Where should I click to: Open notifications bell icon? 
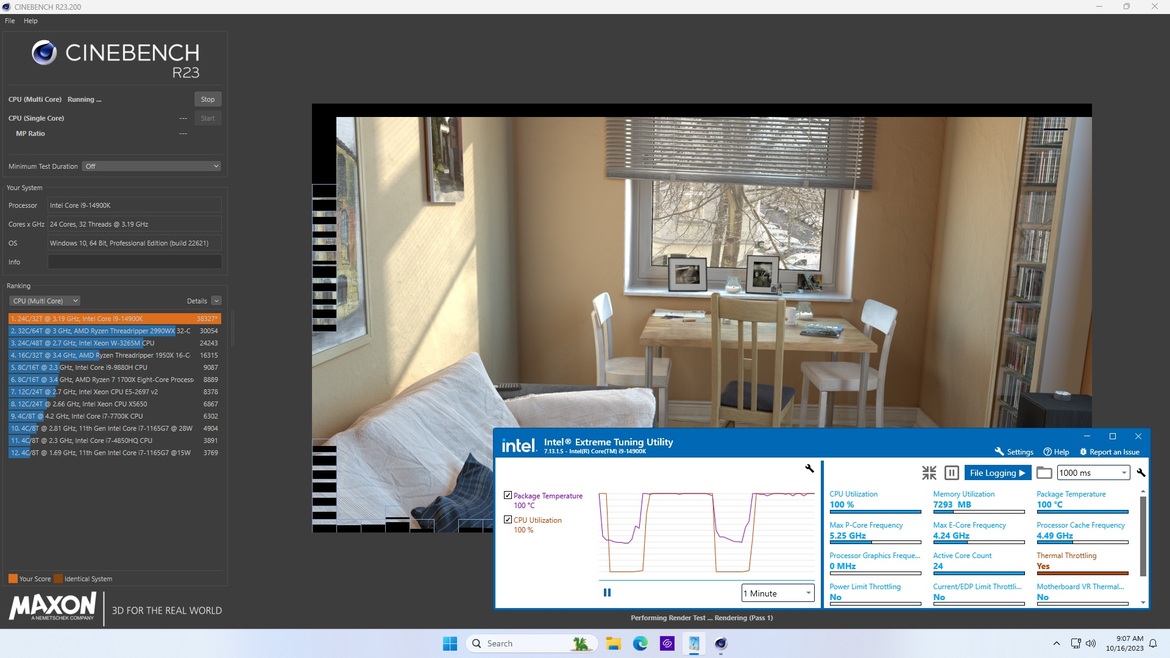(x=1153, y=643)
